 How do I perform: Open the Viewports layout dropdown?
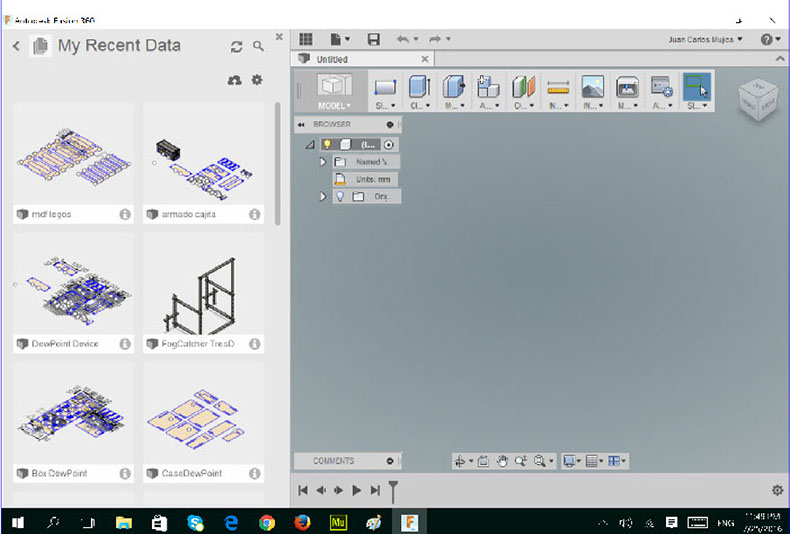[x=617, y=461]
